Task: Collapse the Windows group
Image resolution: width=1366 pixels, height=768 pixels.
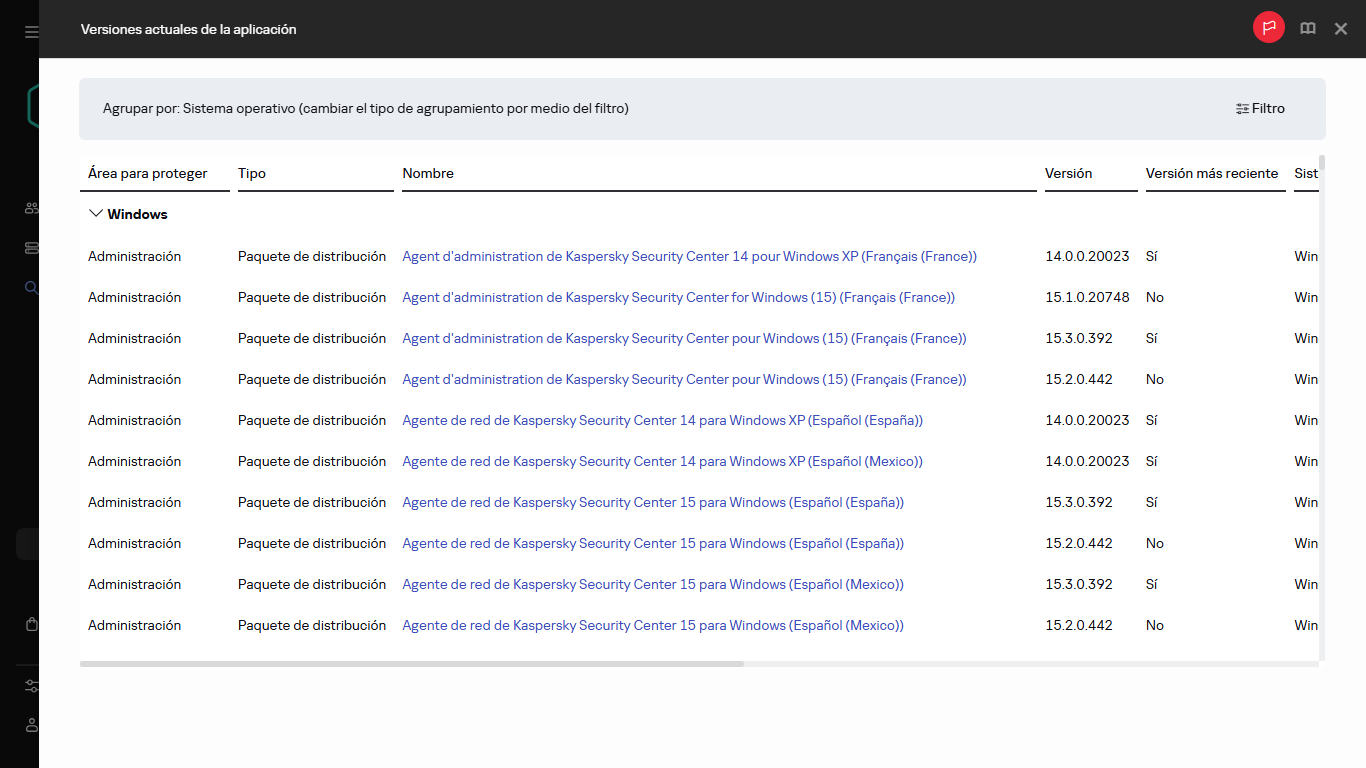Action: [96, 213]
